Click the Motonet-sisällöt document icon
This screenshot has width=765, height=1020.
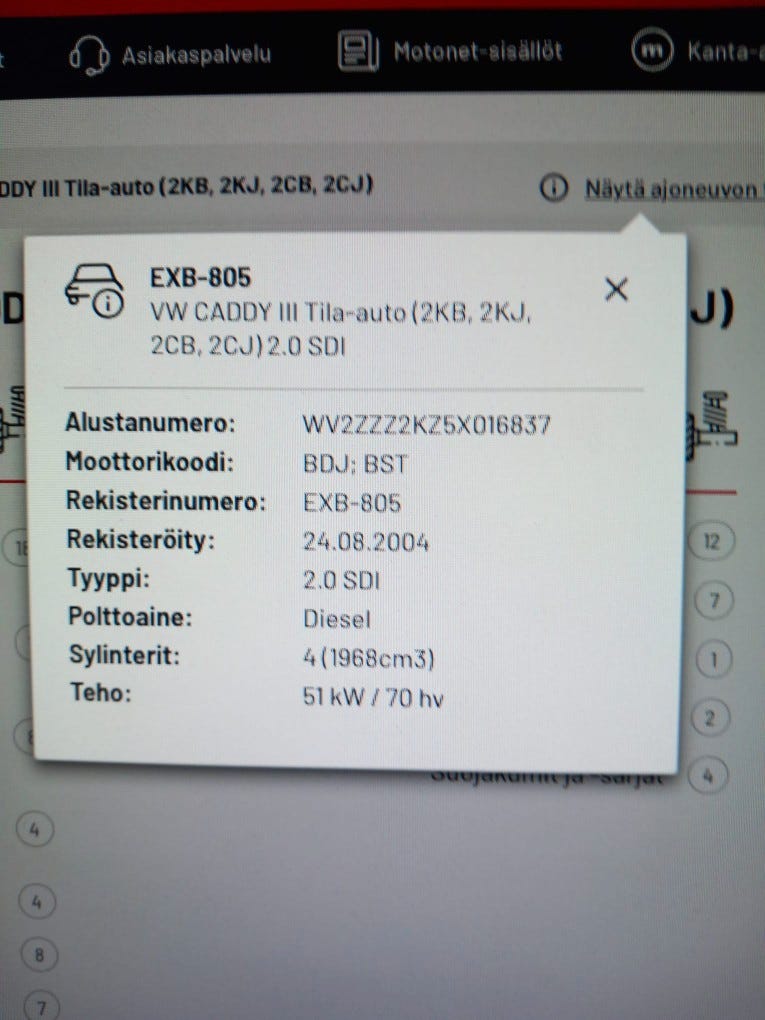pyautogui.click(x=358, y=51)
